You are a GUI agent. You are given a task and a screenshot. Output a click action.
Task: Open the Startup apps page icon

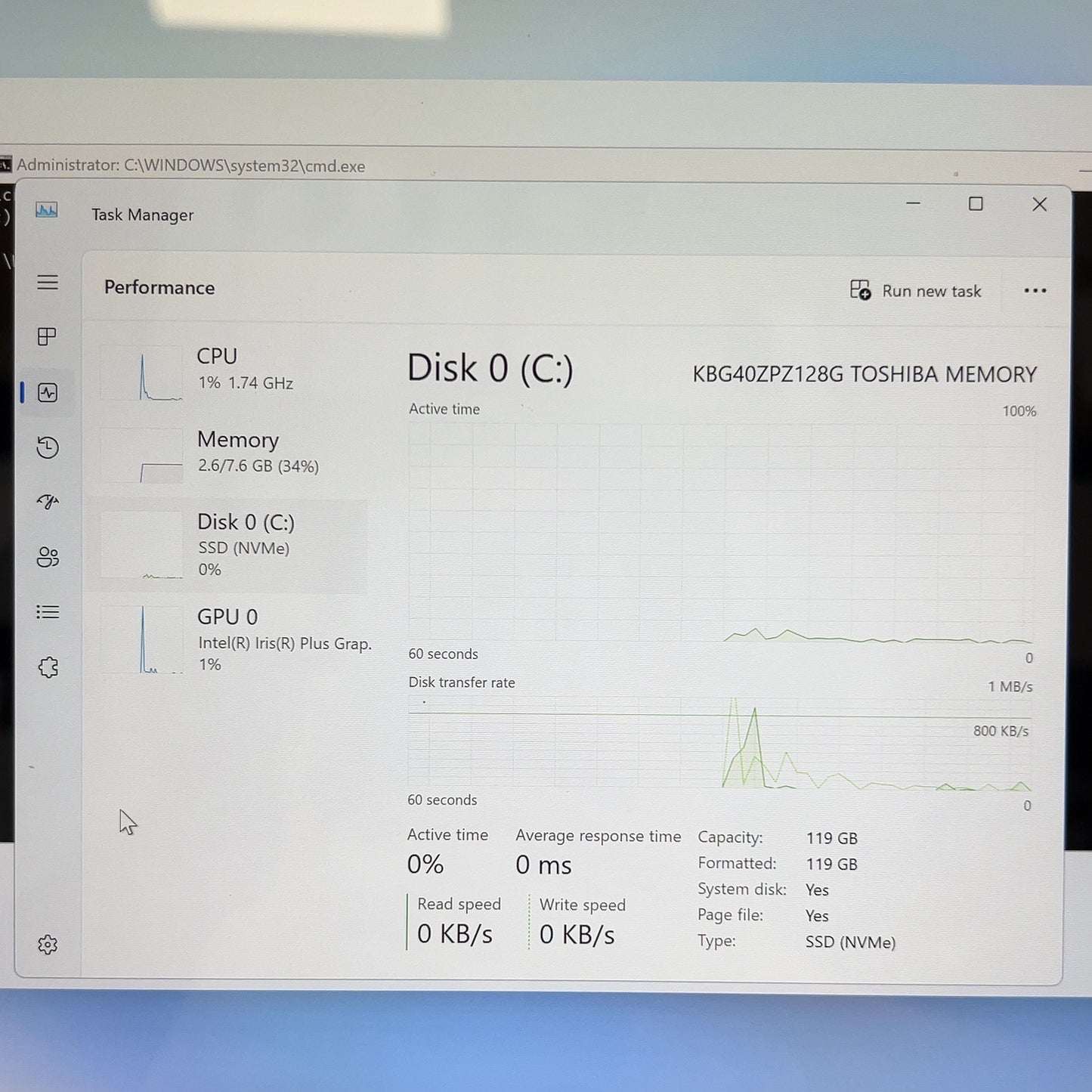coord(48,502)
